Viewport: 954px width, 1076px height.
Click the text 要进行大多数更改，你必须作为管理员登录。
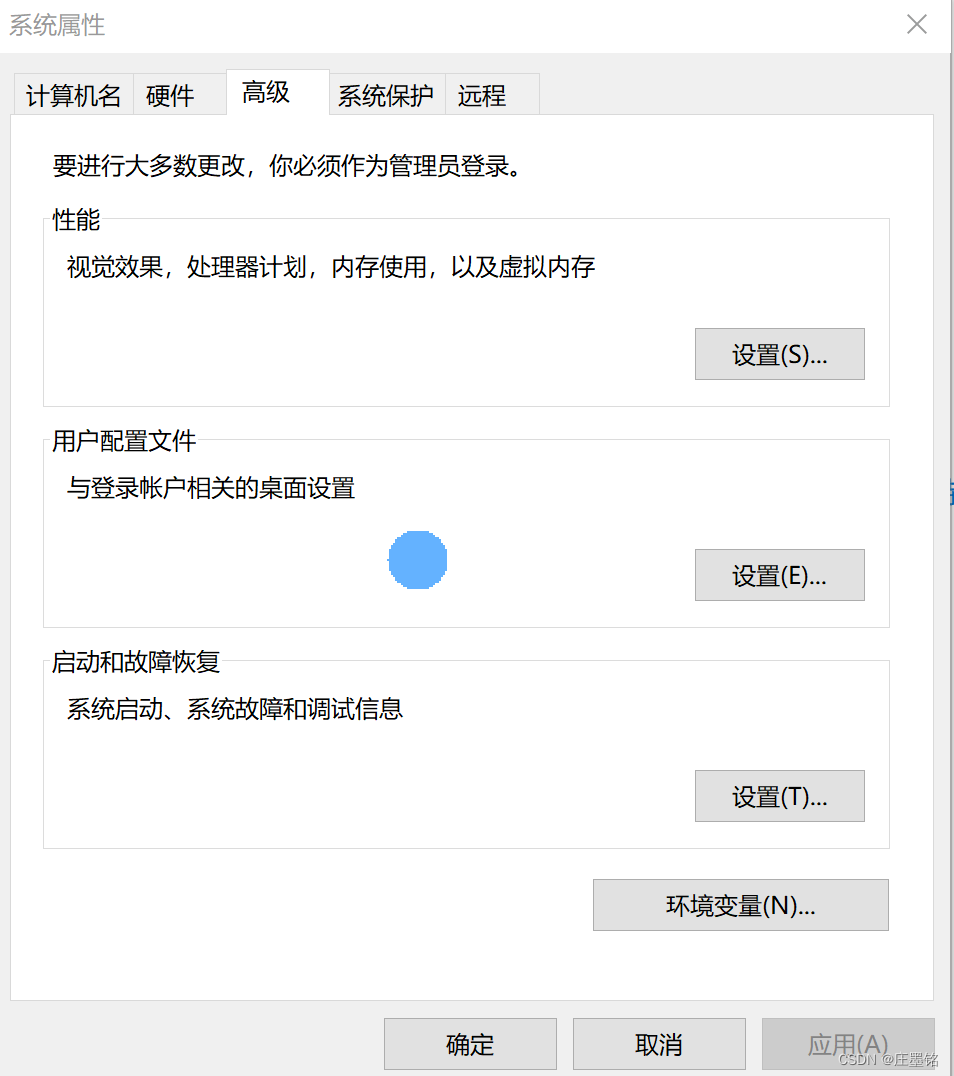click(x=287, y=165)
